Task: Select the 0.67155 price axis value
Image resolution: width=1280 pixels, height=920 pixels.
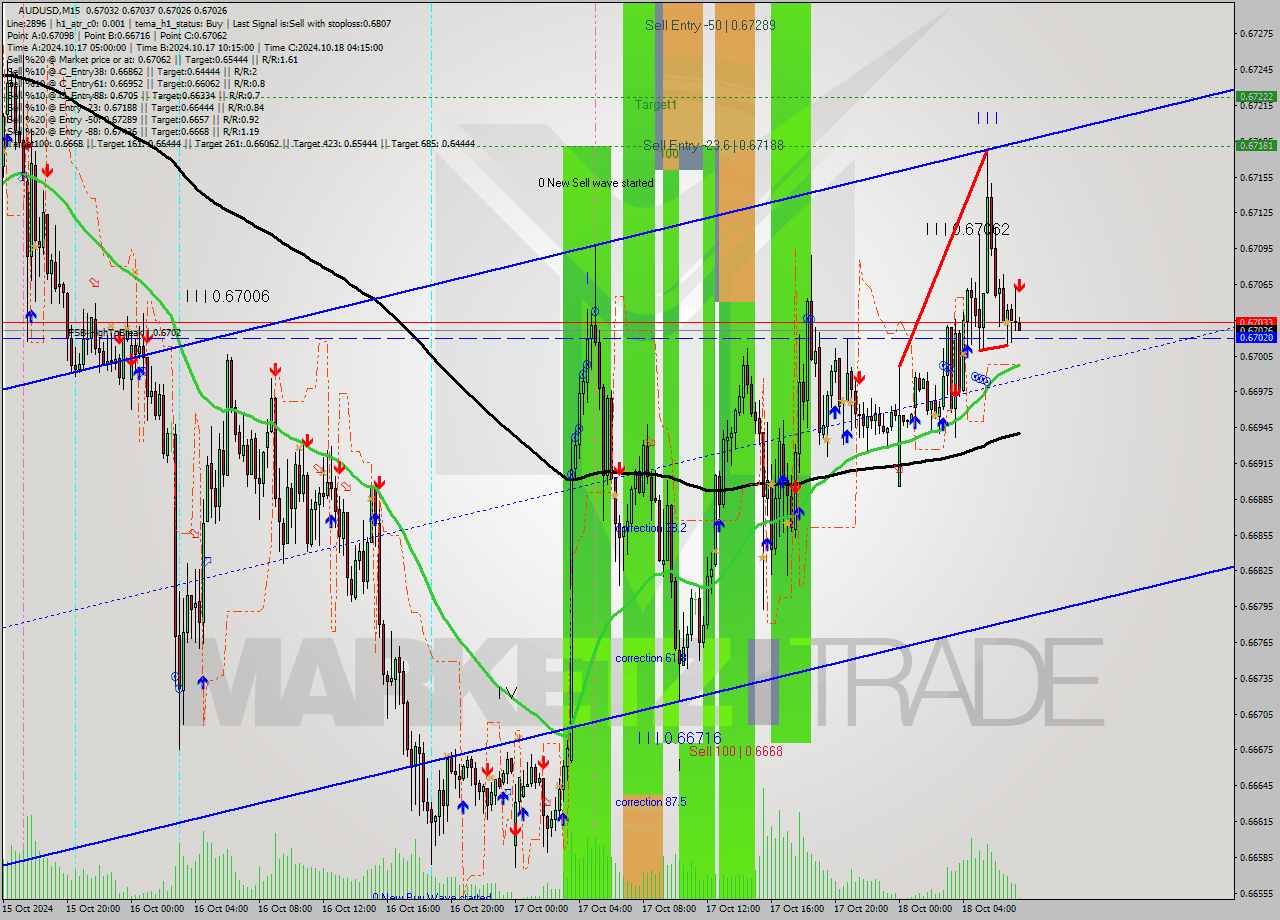Action: [1256, 177]
